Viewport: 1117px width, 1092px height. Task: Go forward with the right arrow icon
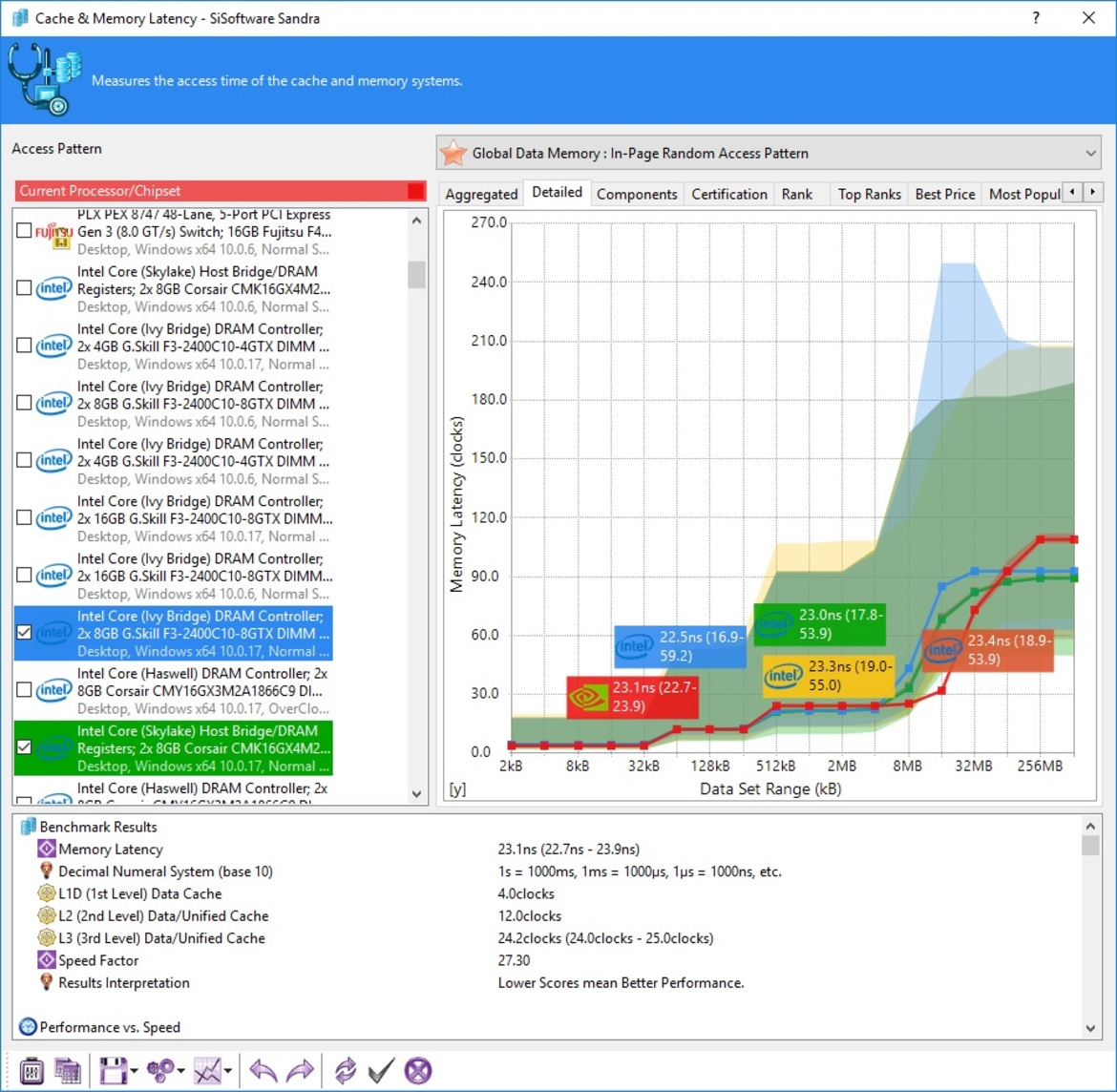click(300, 1071)
